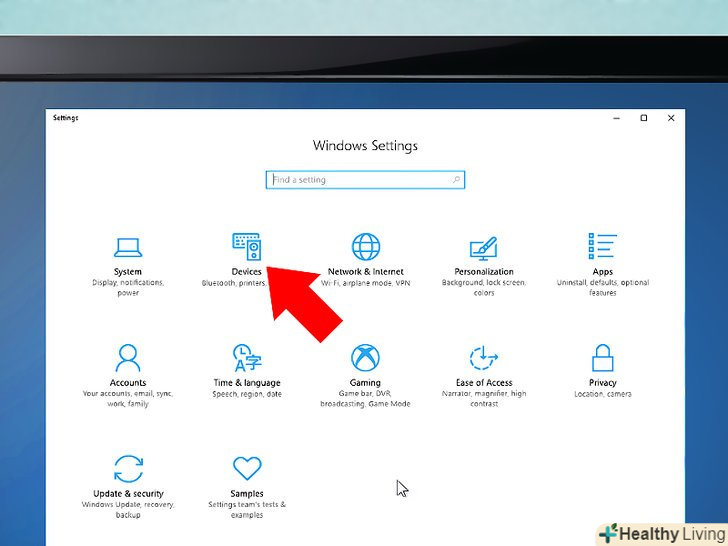Click the 'Apps' label
Image resolution: width=728 pixels, height=546 pixels.
603,272
